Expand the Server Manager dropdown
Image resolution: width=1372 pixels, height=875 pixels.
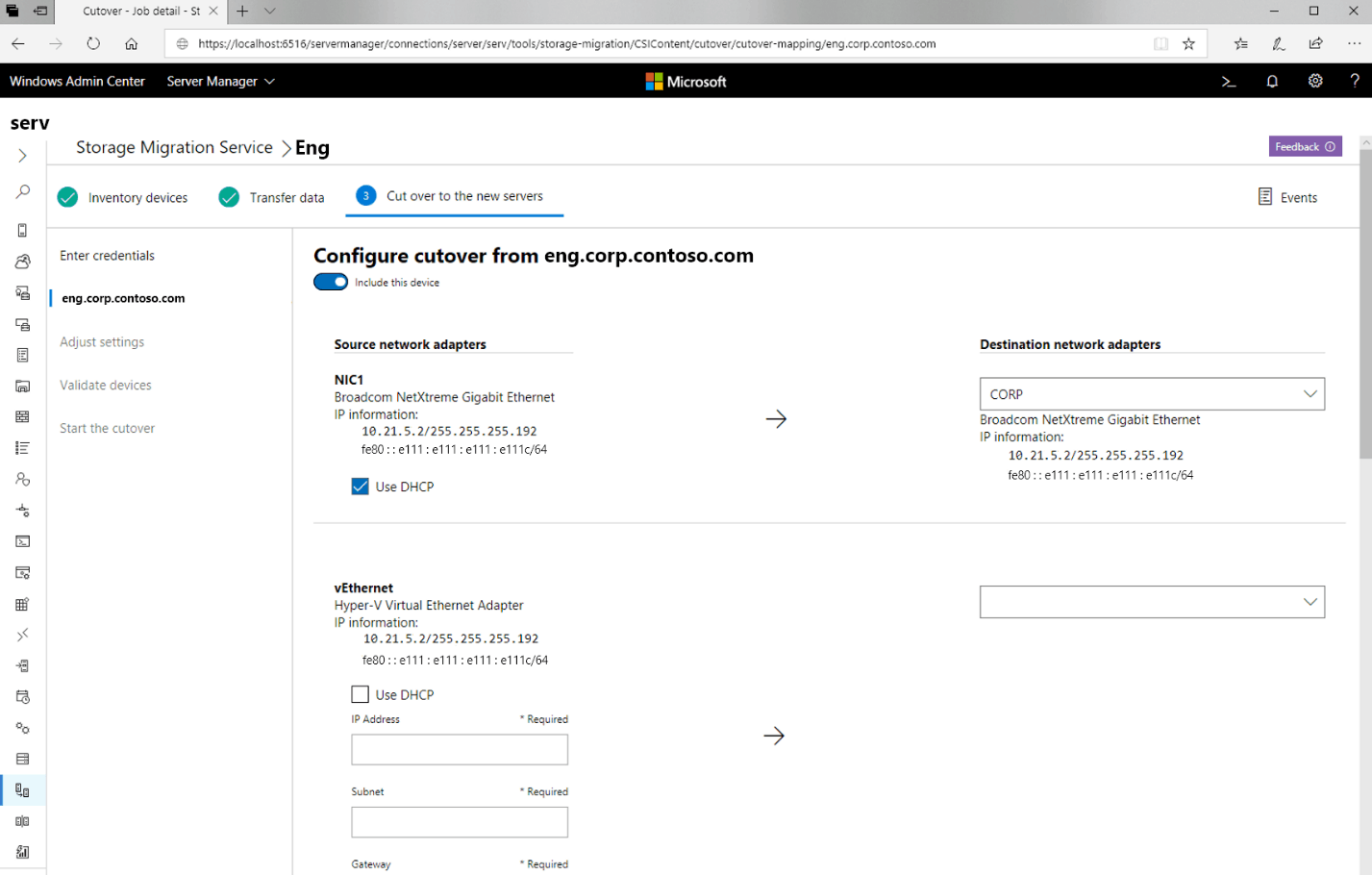click(220, 82)
